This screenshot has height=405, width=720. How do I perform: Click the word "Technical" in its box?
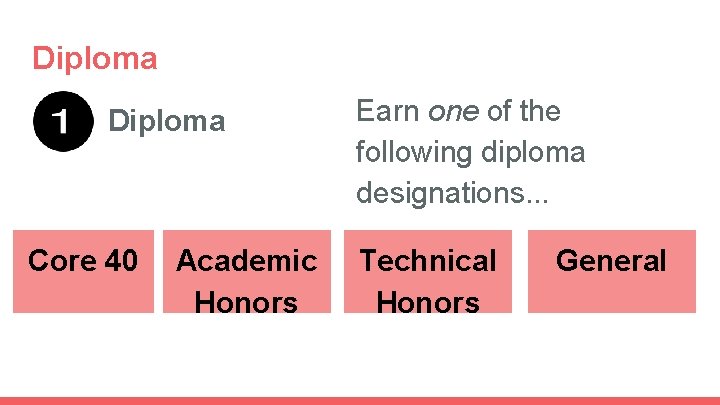pyautogui.click(x=428, y=261)
